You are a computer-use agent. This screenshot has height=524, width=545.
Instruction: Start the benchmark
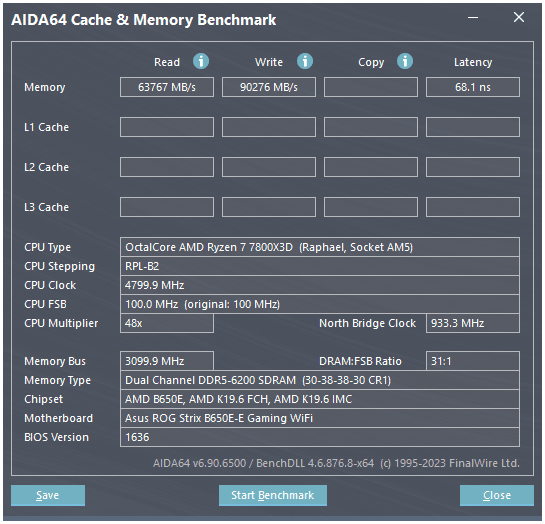coord(273,495)
